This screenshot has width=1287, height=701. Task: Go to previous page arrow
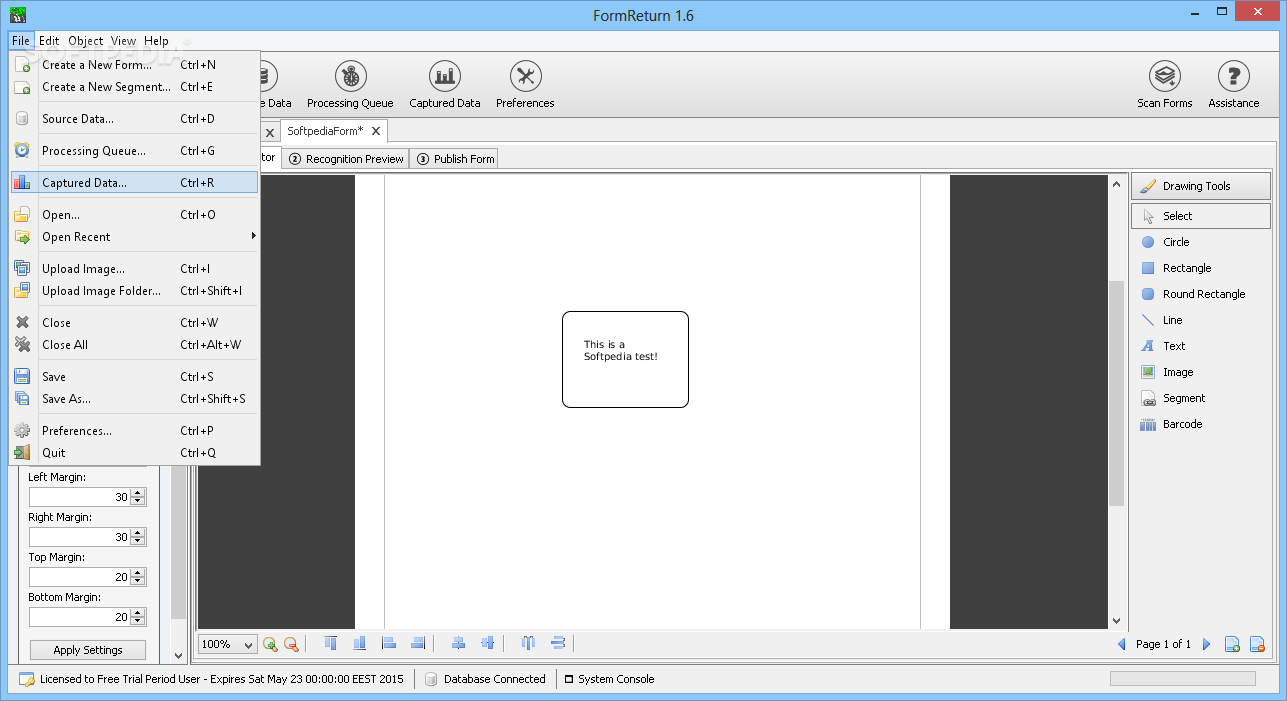click(1122, 644)
